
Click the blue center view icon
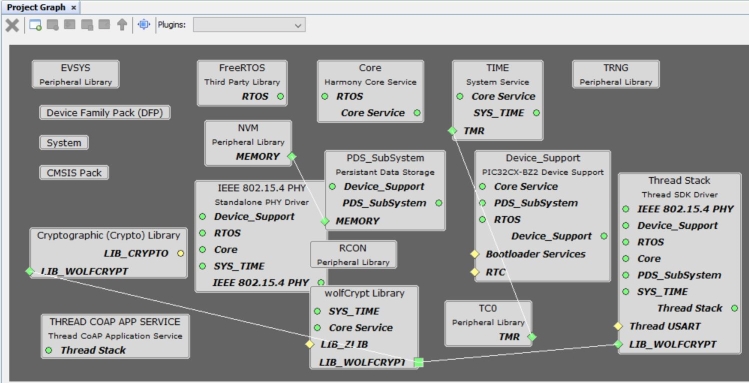tap(144, 24)
